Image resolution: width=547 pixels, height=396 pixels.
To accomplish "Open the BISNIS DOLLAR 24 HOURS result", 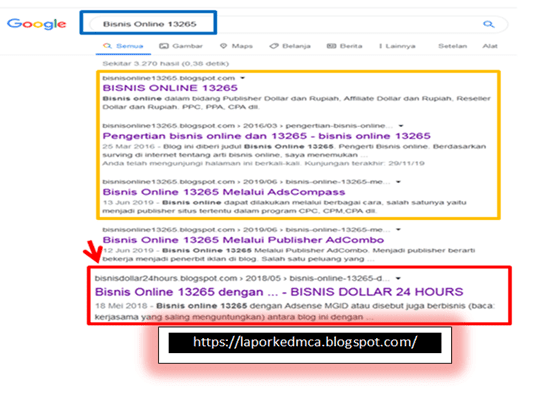I will click(x=279, y=292).
